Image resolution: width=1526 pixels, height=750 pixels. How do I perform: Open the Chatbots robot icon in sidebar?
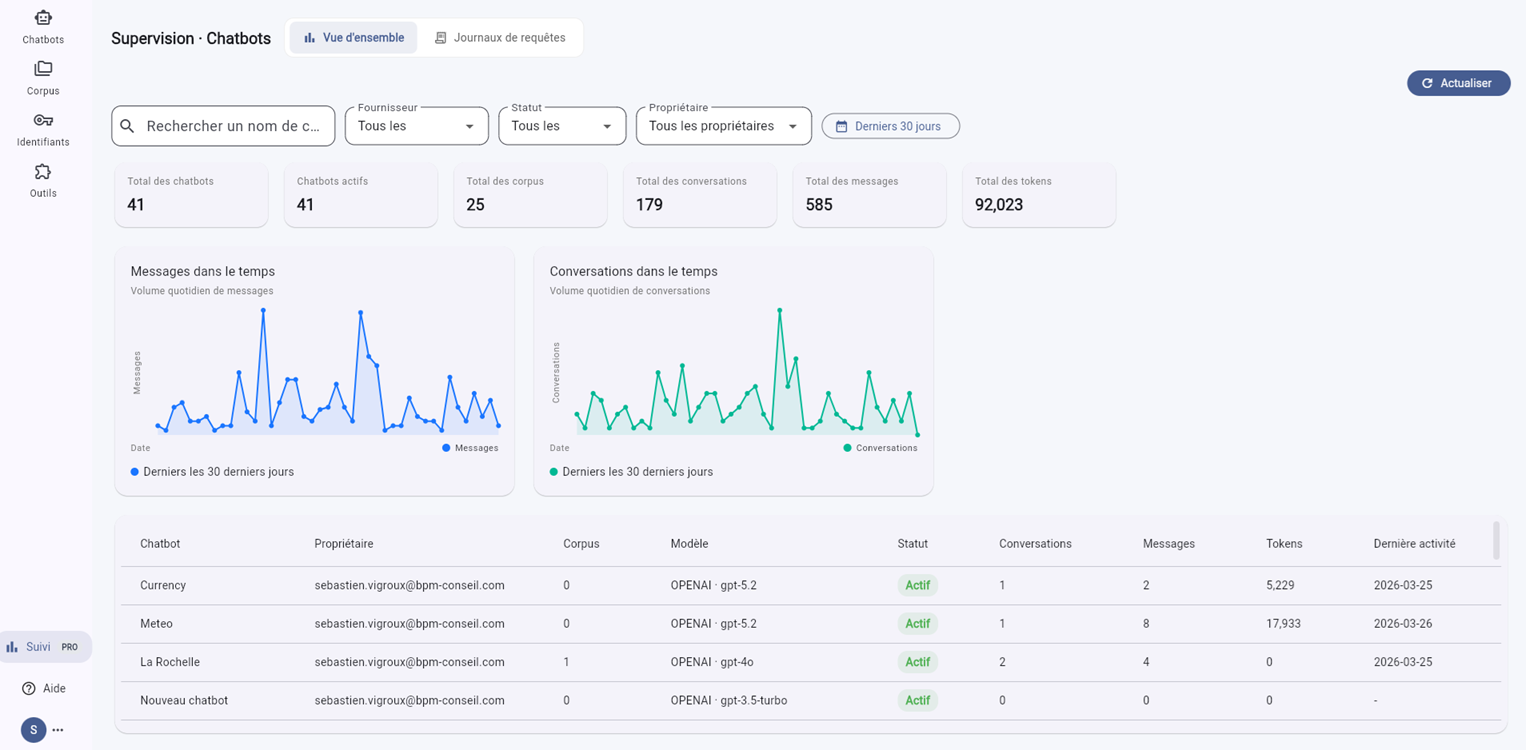coord(43,18)
